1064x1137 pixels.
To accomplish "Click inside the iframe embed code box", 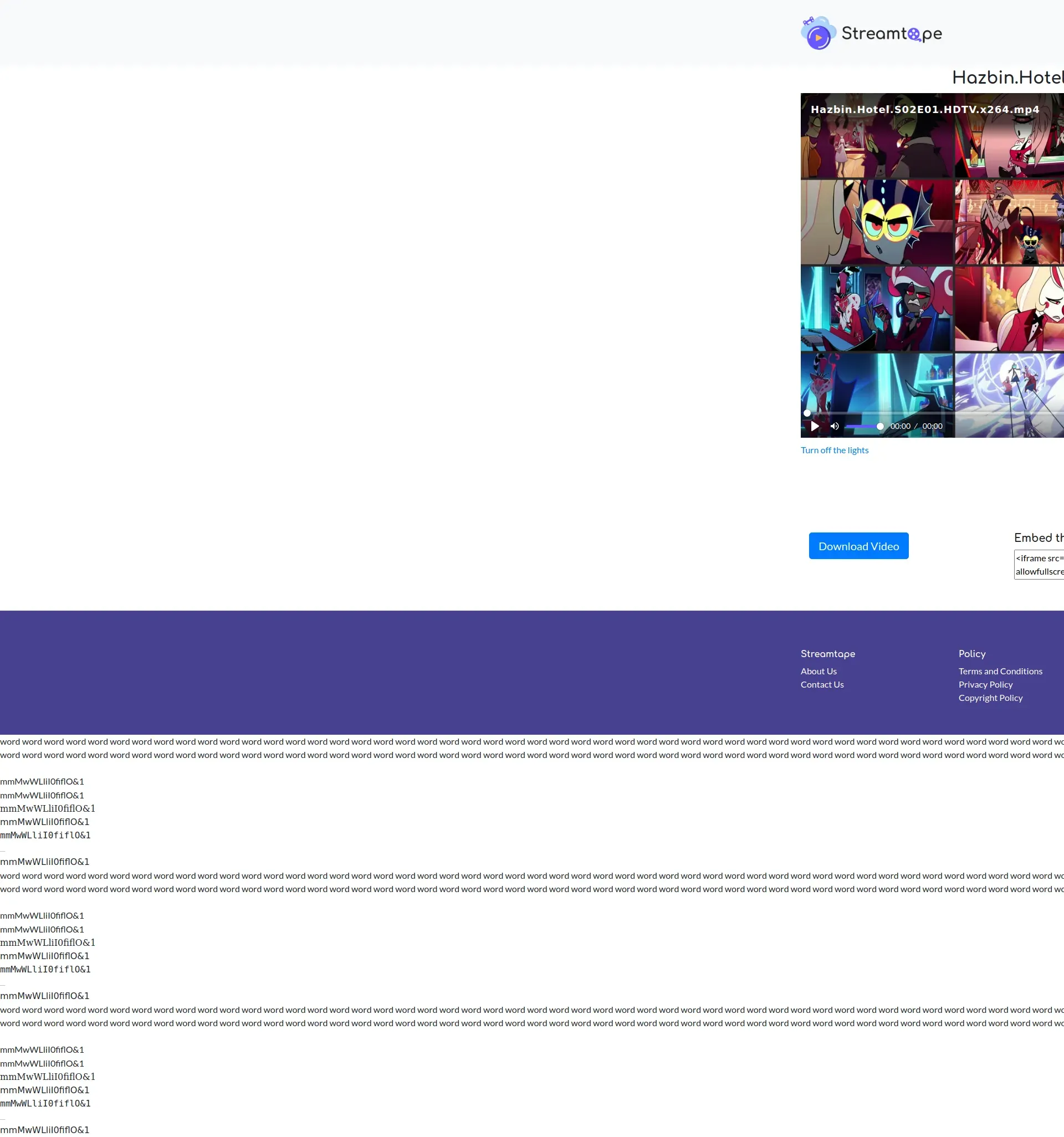I will pyautogui.click(x=1040, y=565).
